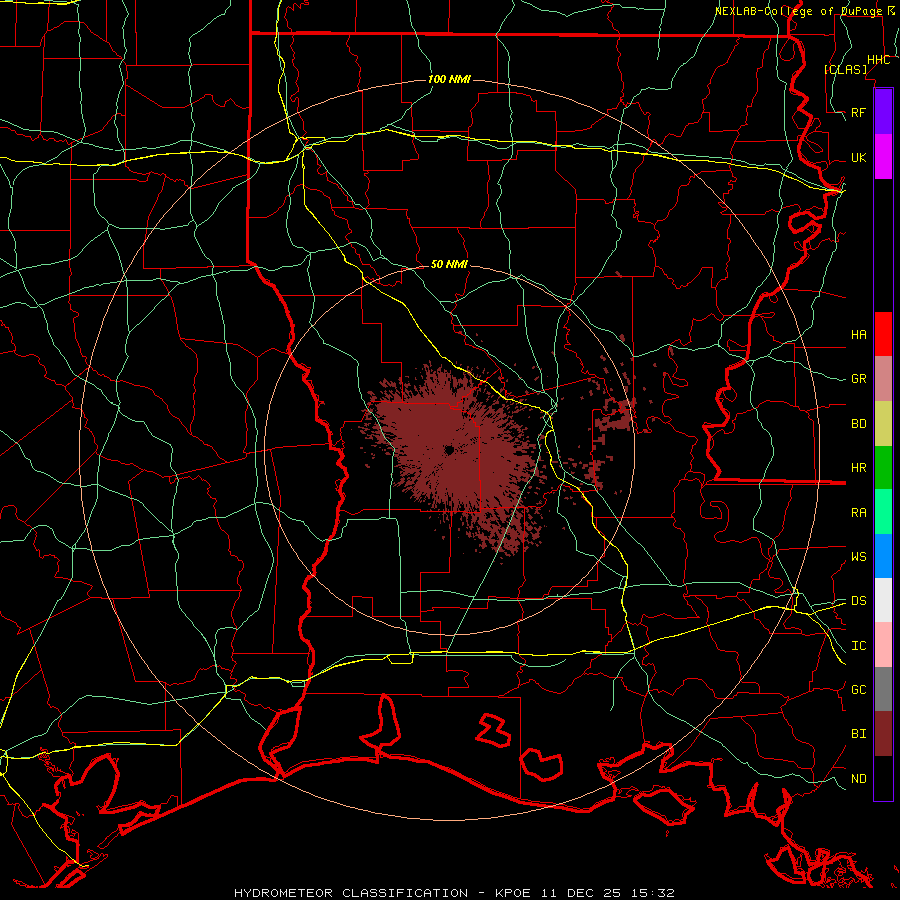
Task: Click the ND legend label
Action: (x=858, y=779)
